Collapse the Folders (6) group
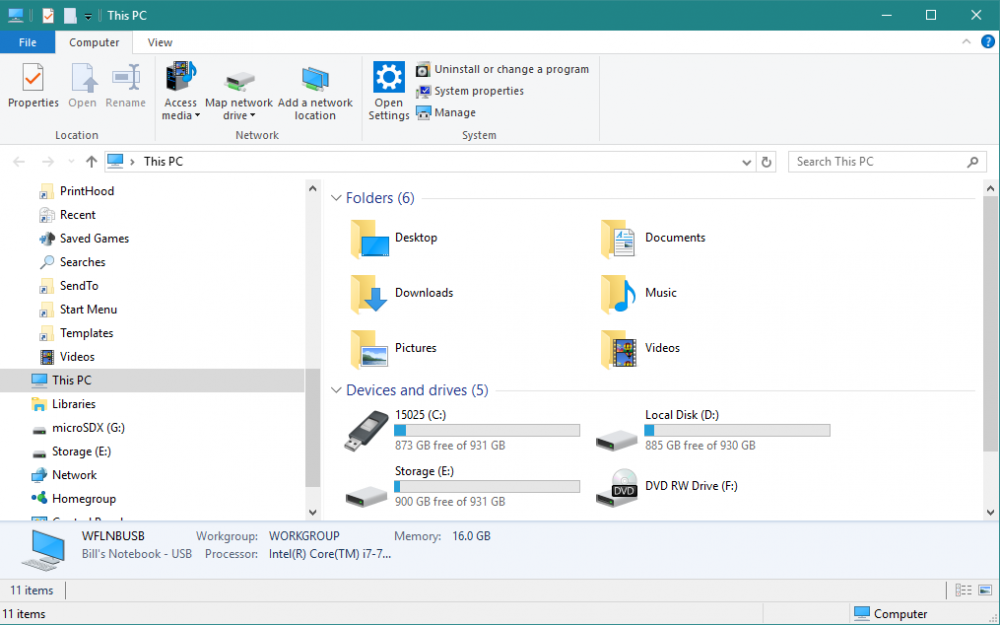This screenshot has height=625, width=1000. click(336, 198)
